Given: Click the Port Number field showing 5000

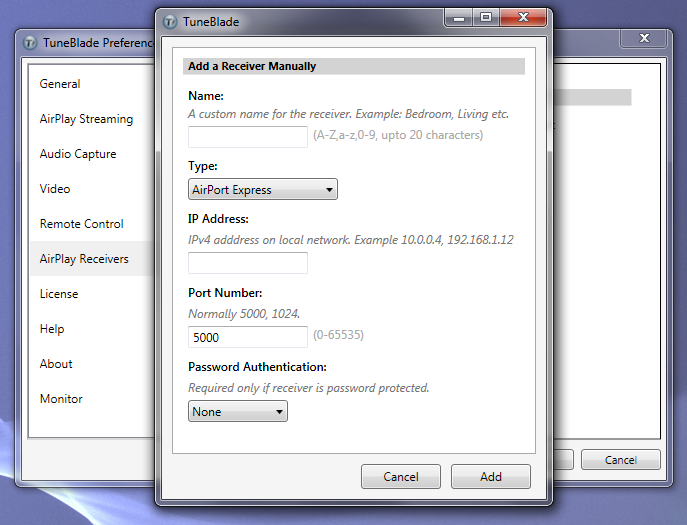Looking at the screenshot, I should point(248,337).
